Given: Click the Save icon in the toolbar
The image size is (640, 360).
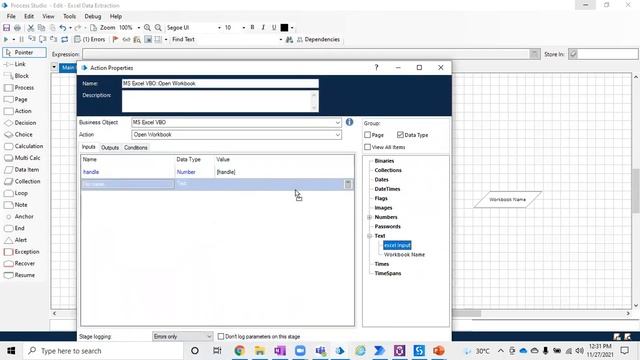Looking at the screenshot, I should (x=7, y=28).
